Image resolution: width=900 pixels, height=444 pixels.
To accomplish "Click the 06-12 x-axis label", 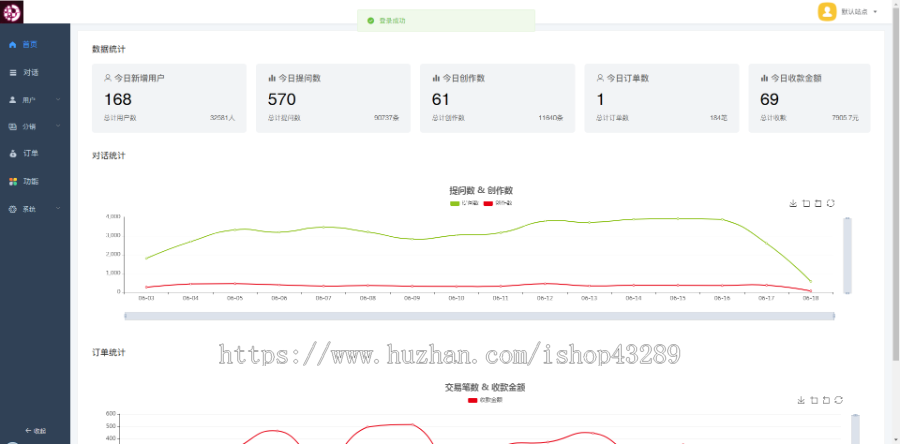I will point(545,298).
